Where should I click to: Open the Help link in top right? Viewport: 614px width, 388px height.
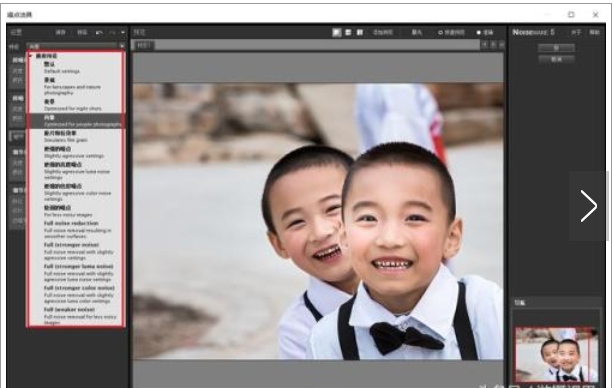click(x=594, y=32)
